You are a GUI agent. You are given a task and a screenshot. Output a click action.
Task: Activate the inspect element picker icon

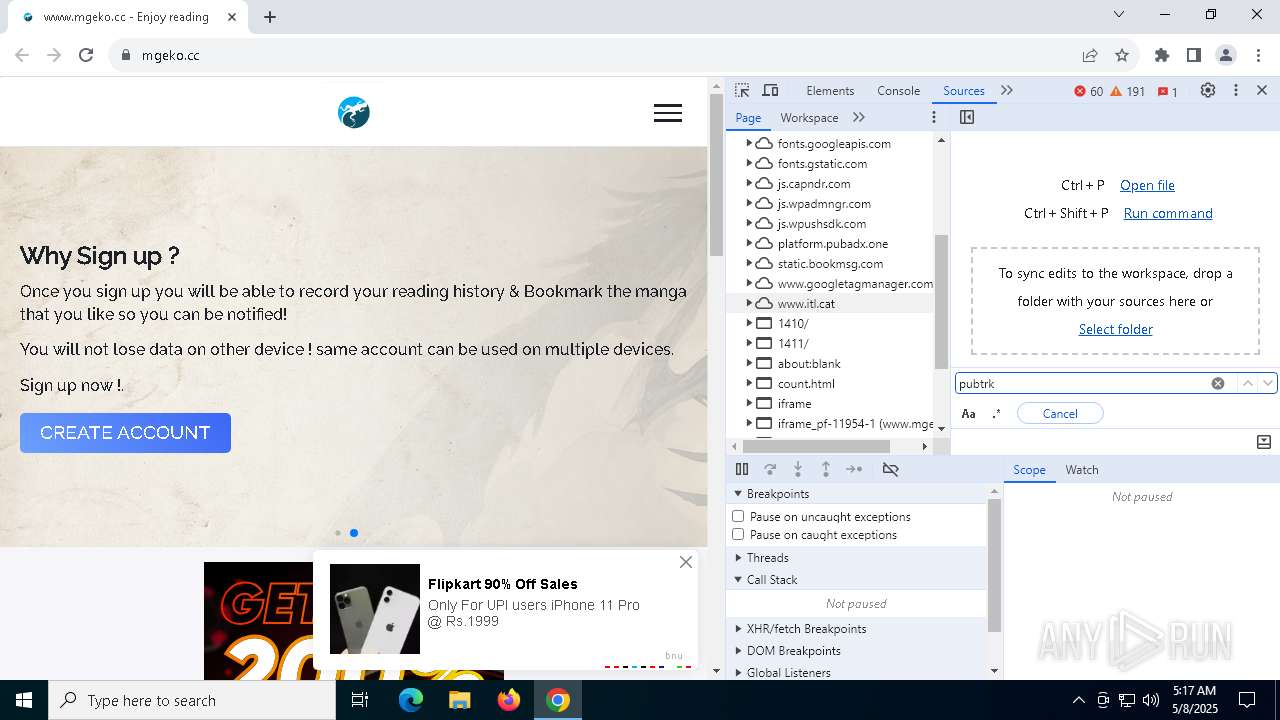(x=742, y=90)
